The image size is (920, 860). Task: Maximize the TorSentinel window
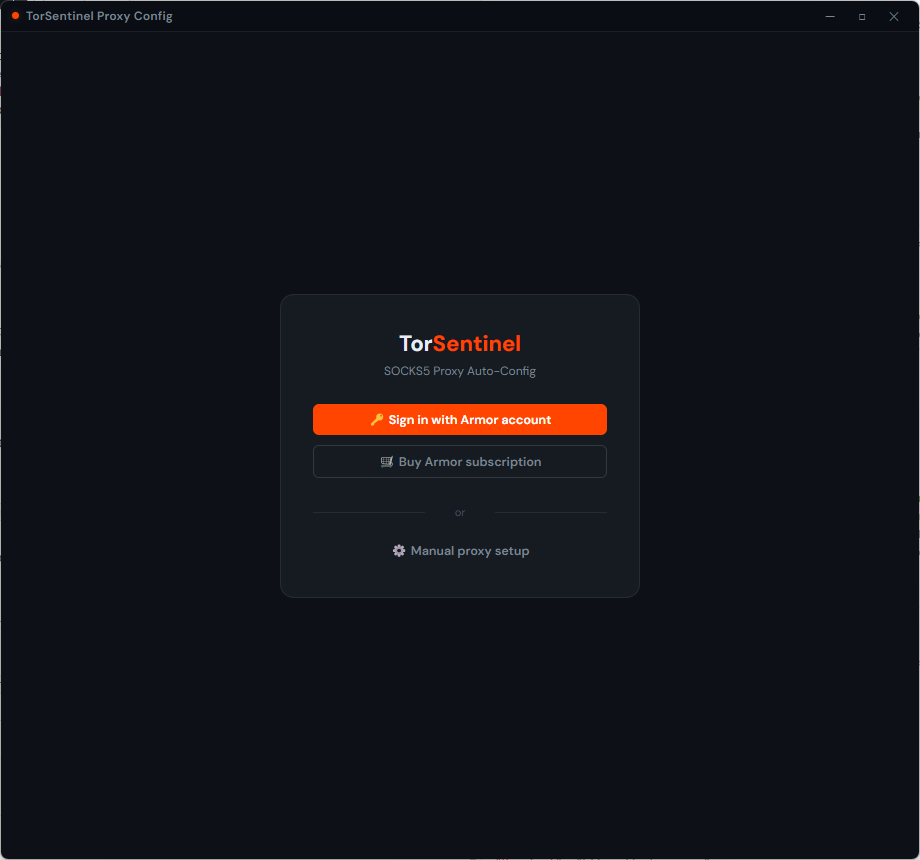click(x=861, y=16)
